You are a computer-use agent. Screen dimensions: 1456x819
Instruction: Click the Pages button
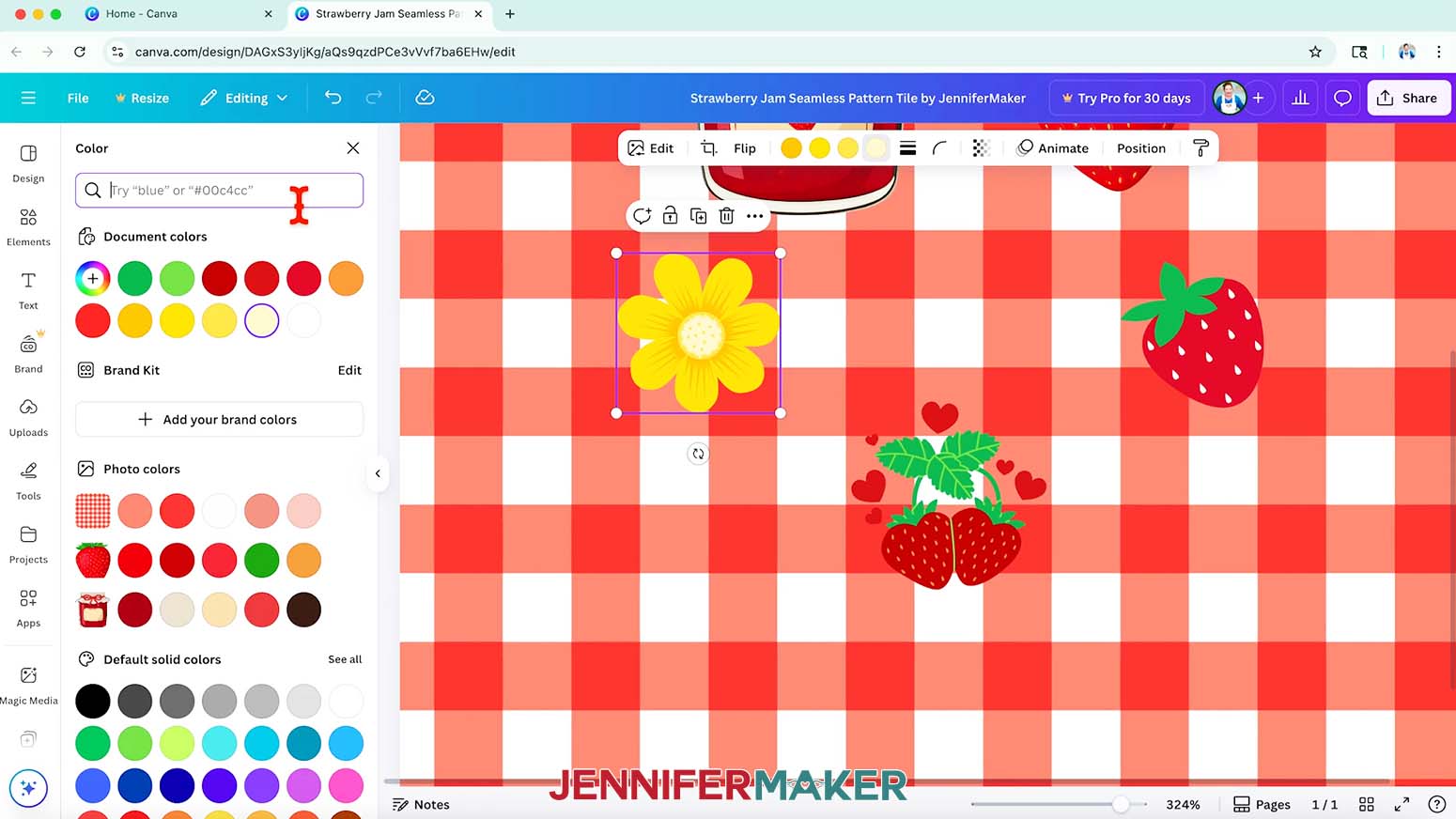pyautogui.click(x=1262, y=804)
